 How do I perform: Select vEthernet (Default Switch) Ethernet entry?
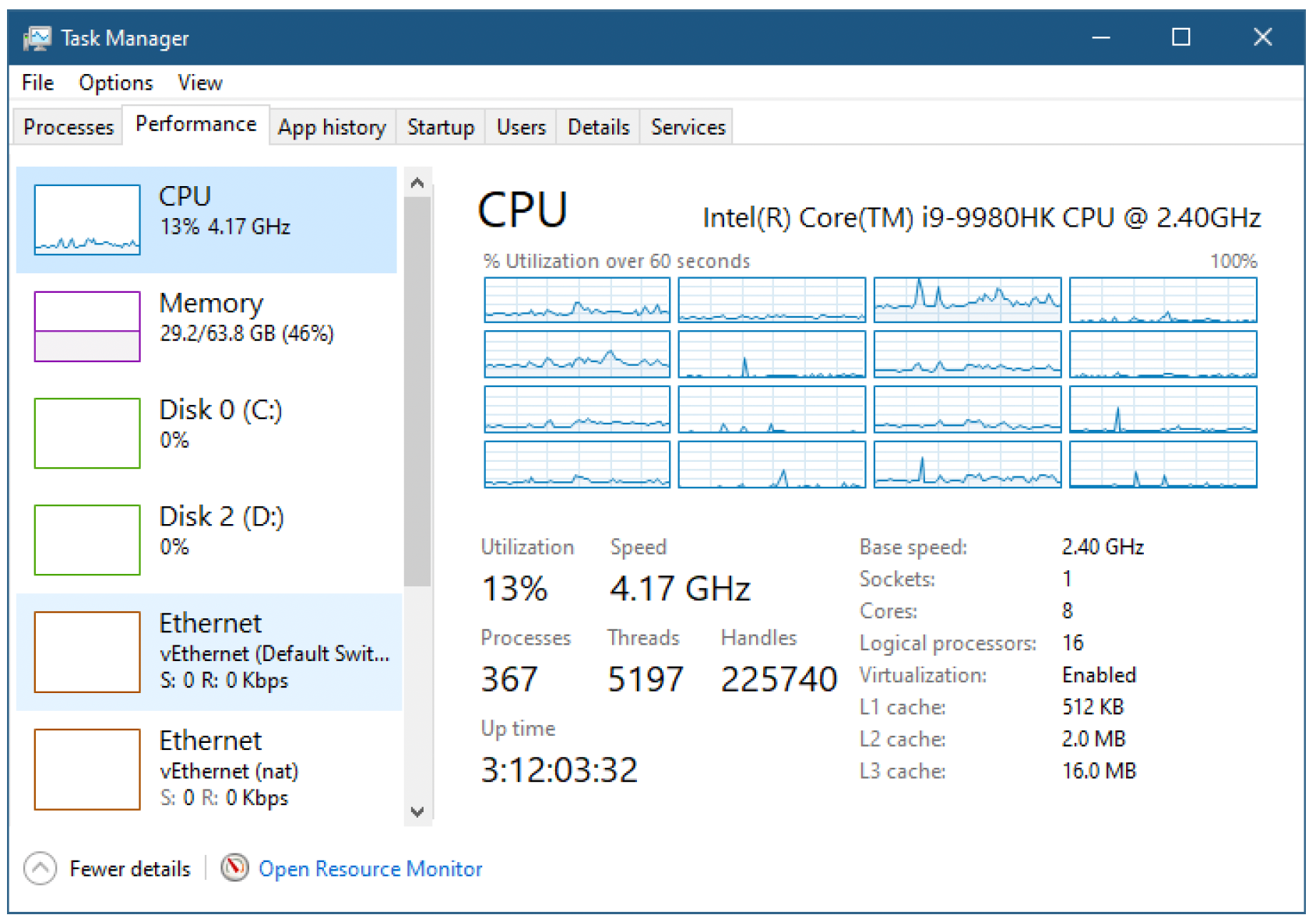point(209,652)
